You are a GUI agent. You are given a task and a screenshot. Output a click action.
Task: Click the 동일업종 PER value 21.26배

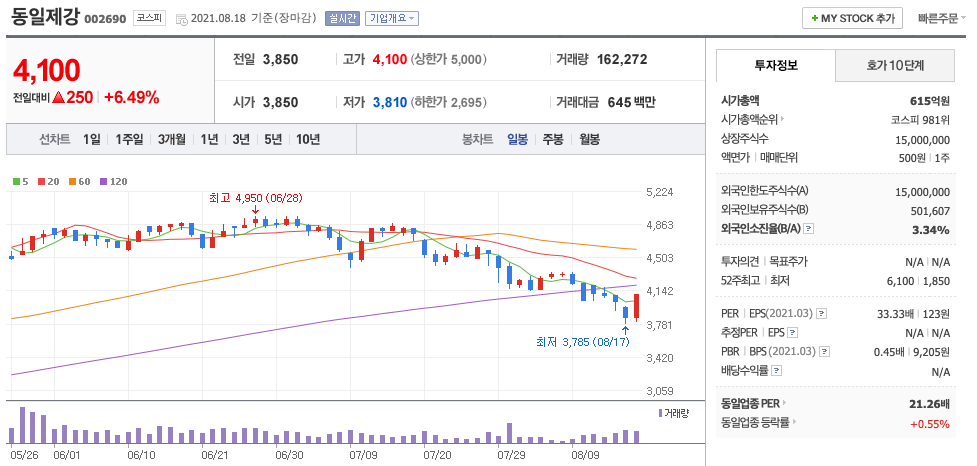[x=930, y=403]
